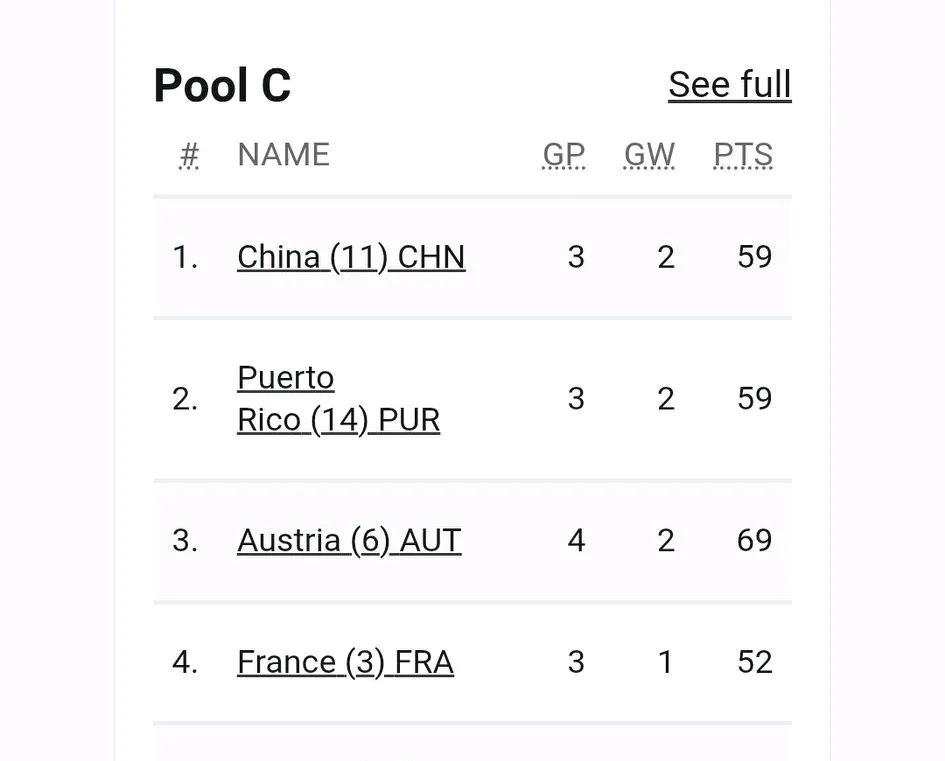Open France (3) FRA team link

[345, 662]
